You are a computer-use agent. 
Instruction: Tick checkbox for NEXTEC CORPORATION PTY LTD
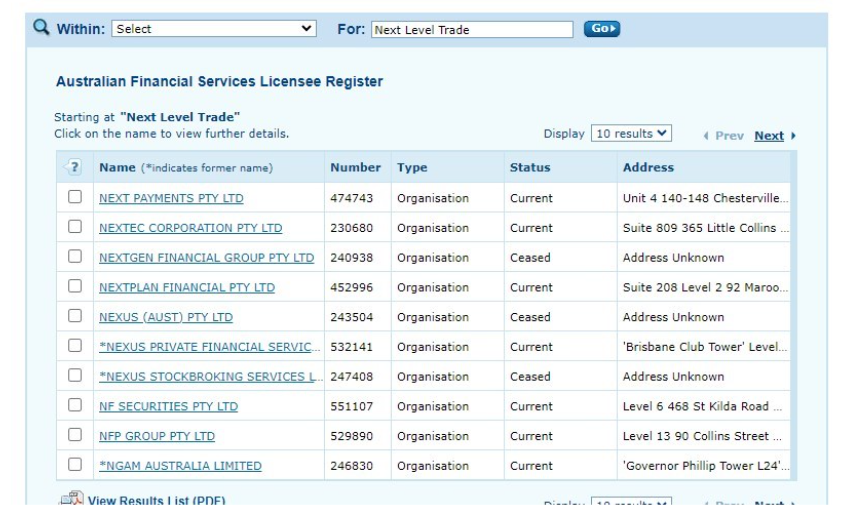click(x=75, y=227)
